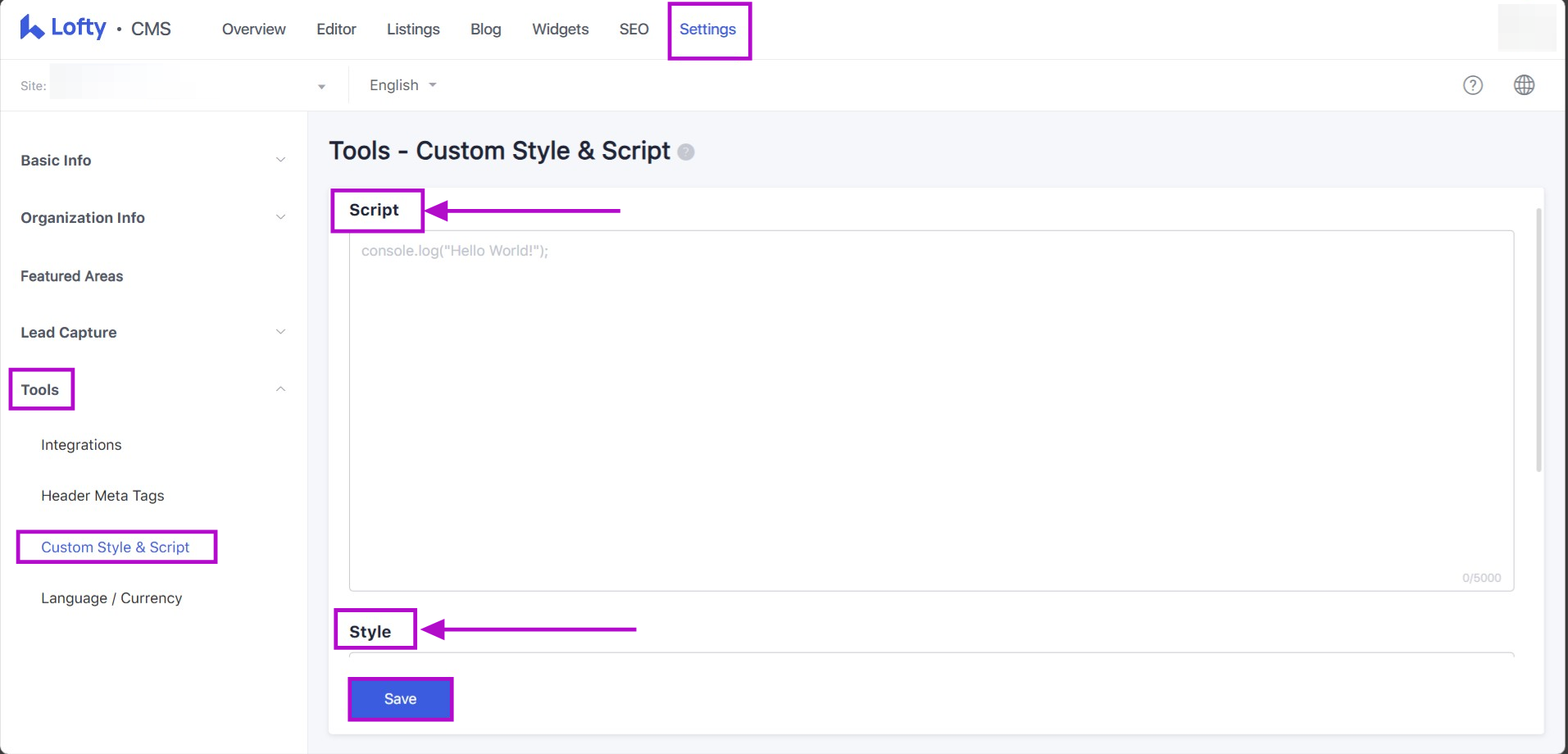Viewport: 1568px width, 754px height.
Task: Select Integrations under Tools
Action: coord(81,445)
